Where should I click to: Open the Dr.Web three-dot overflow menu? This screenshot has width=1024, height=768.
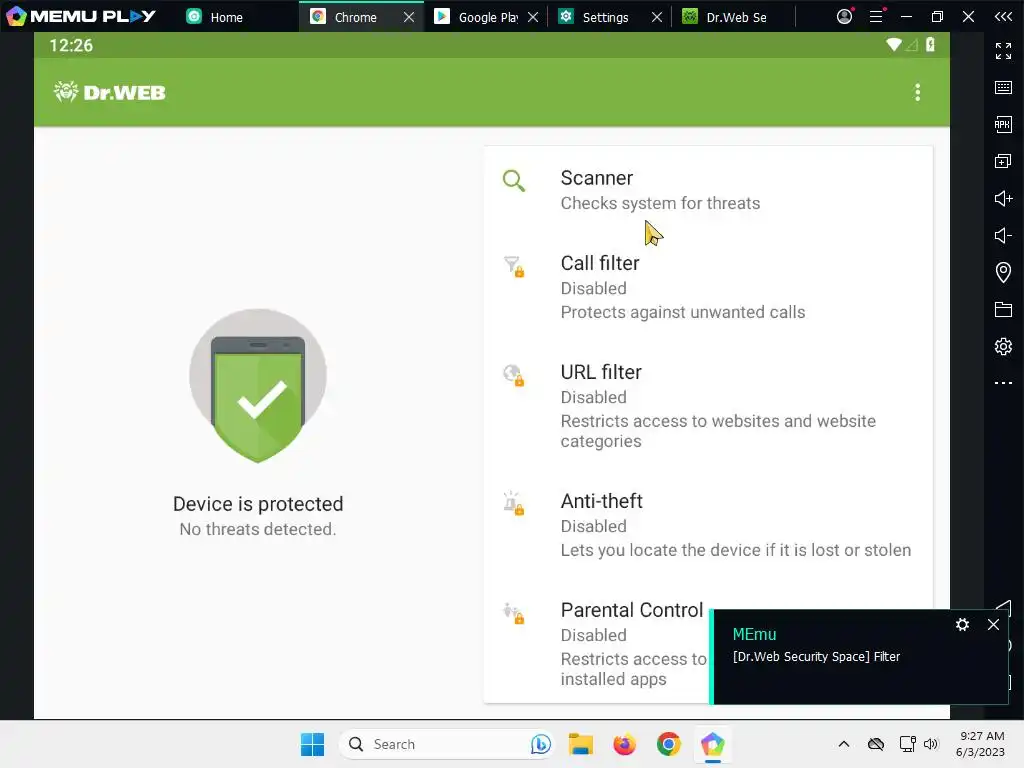(918, 92)
